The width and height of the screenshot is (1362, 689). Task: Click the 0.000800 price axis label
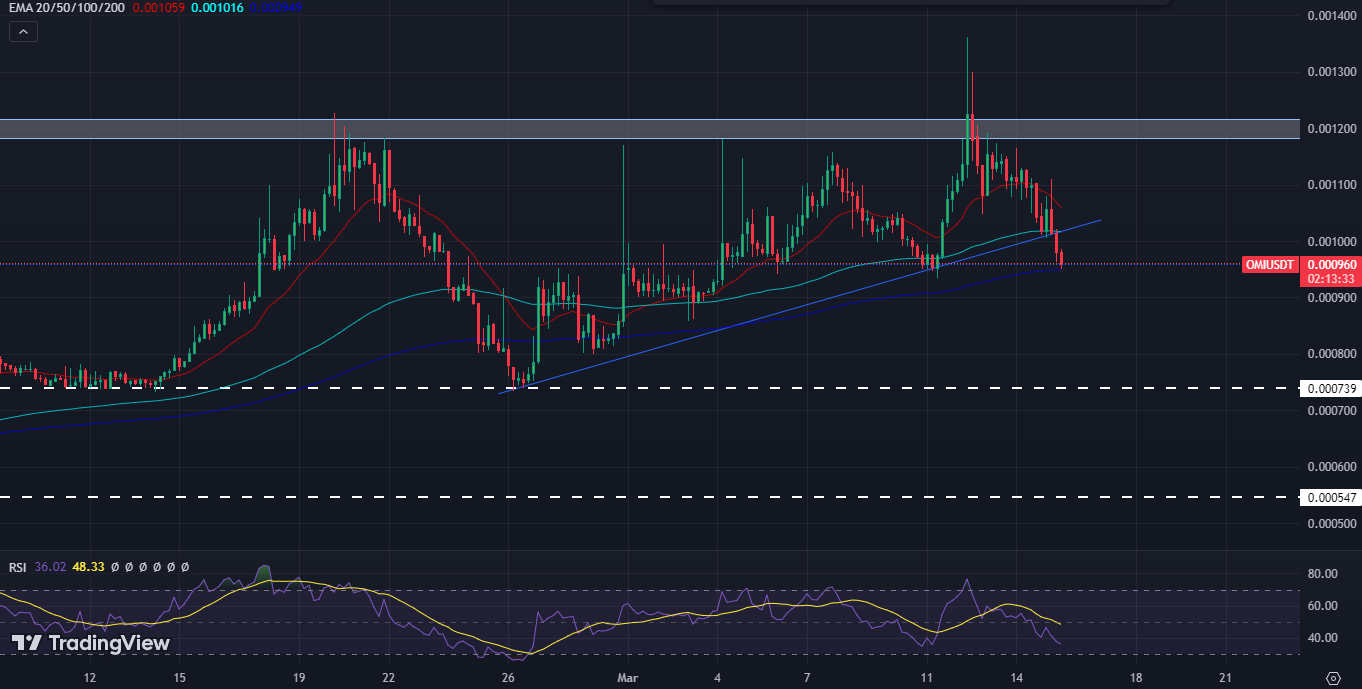pyautogui.click(x=1332, y=354)
